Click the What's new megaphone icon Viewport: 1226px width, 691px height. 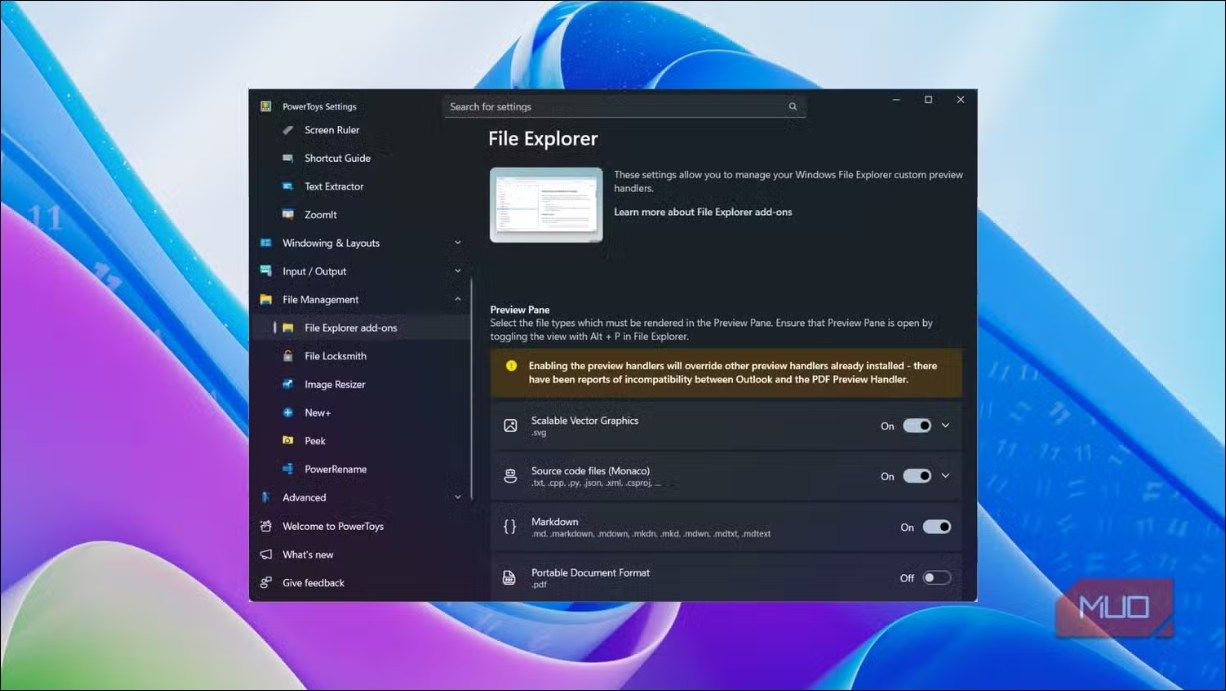[x=266, y=554]
